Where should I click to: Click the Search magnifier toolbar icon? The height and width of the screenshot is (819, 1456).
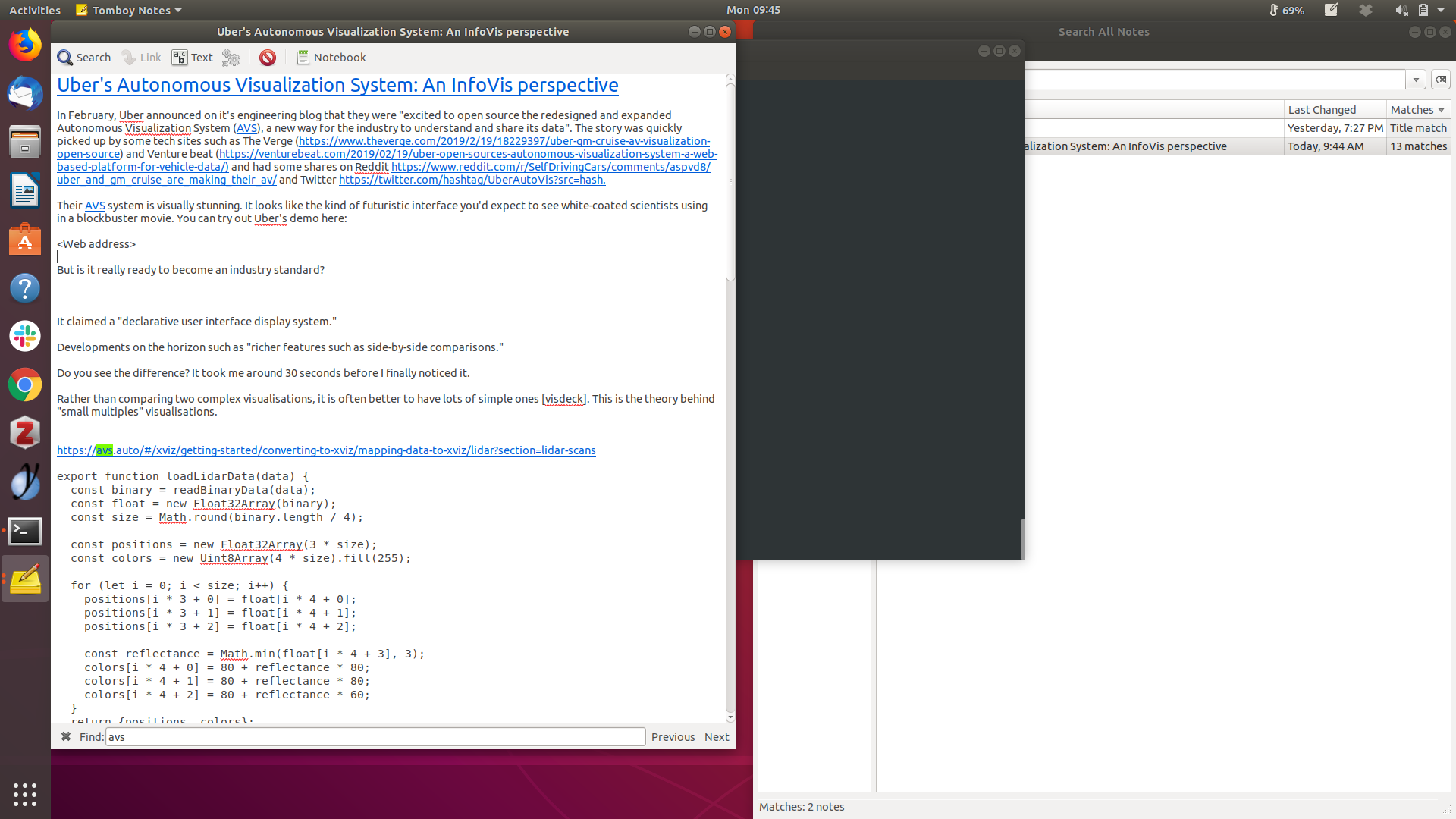(x=83, y=58)
